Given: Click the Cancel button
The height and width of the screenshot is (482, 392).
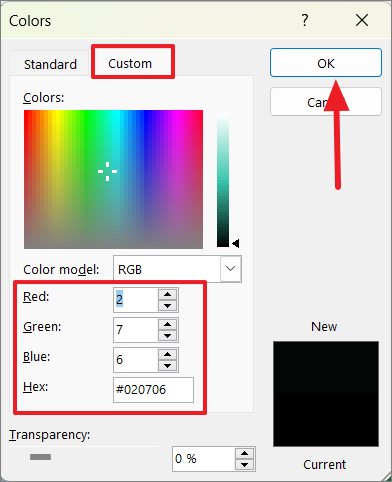Looking at the screenshot, I should [x=326, y=102].
